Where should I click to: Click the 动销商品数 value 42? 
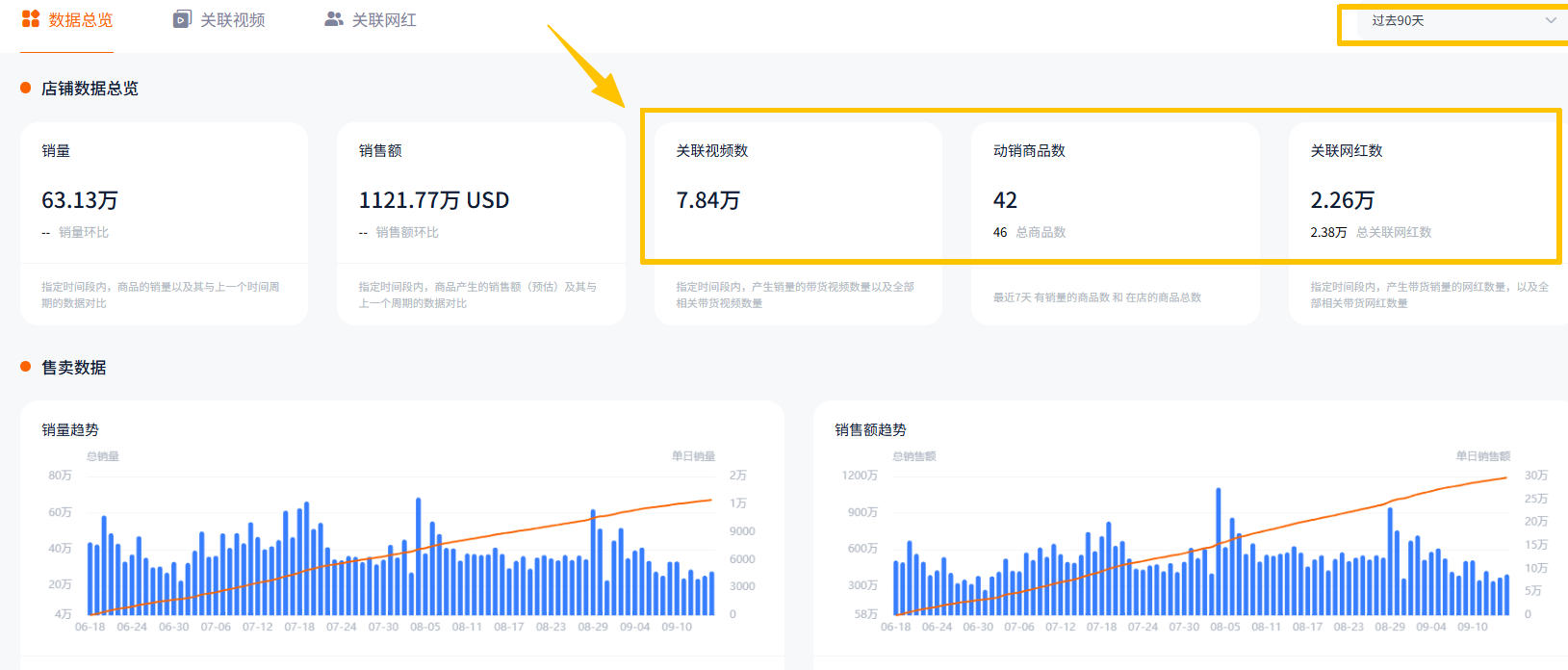1005,200
